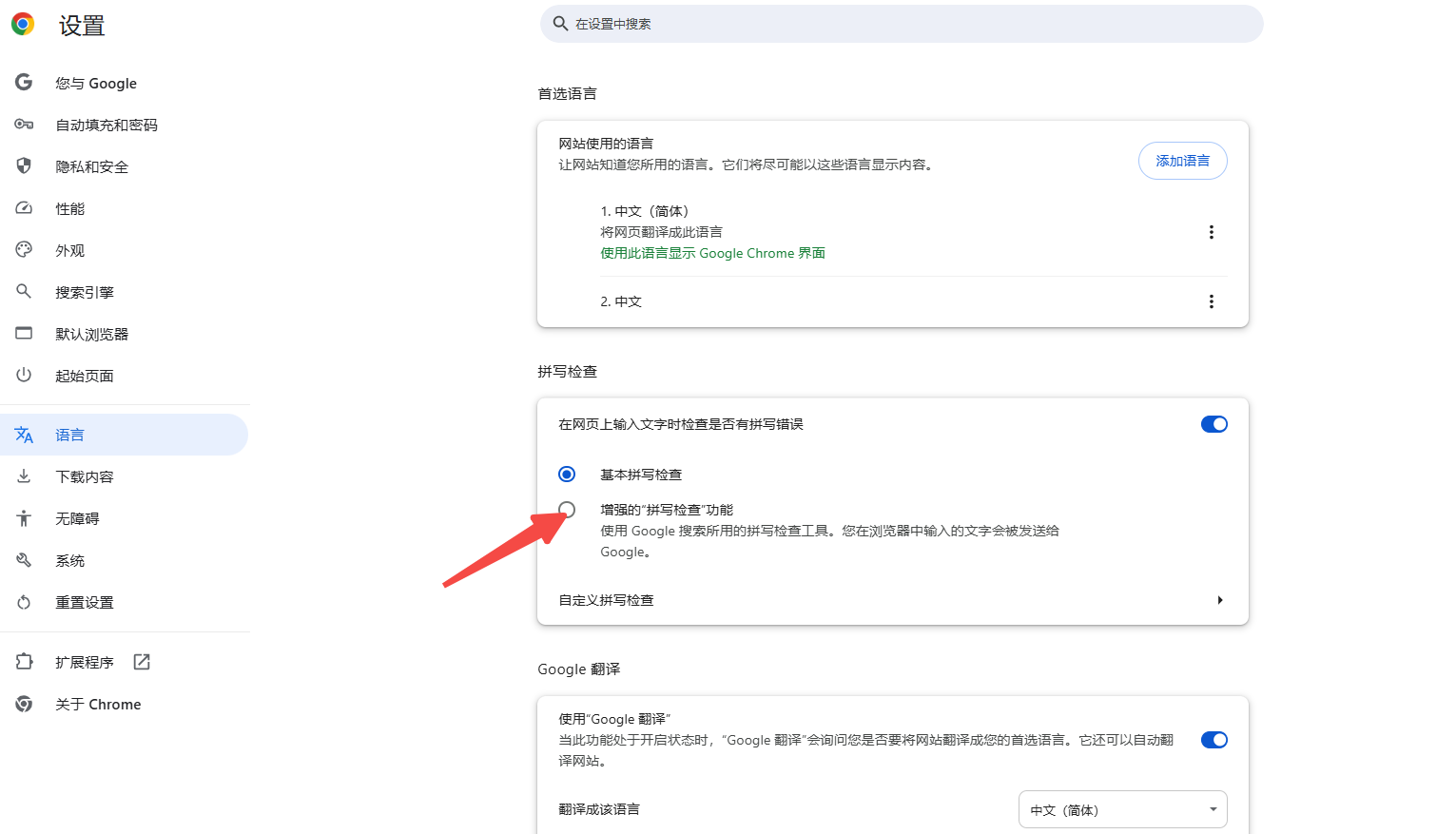Click the 设置 page title
The width and height of the screenshot is (1456, 834).
[82, 26]
